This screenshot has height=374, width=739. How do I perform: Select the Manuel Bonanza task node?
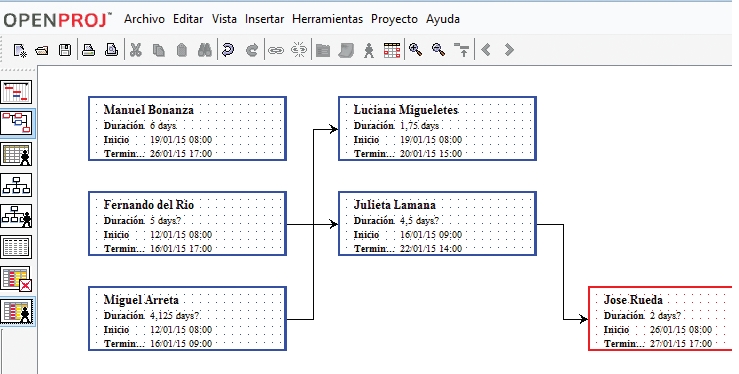[x=188, y=129]
